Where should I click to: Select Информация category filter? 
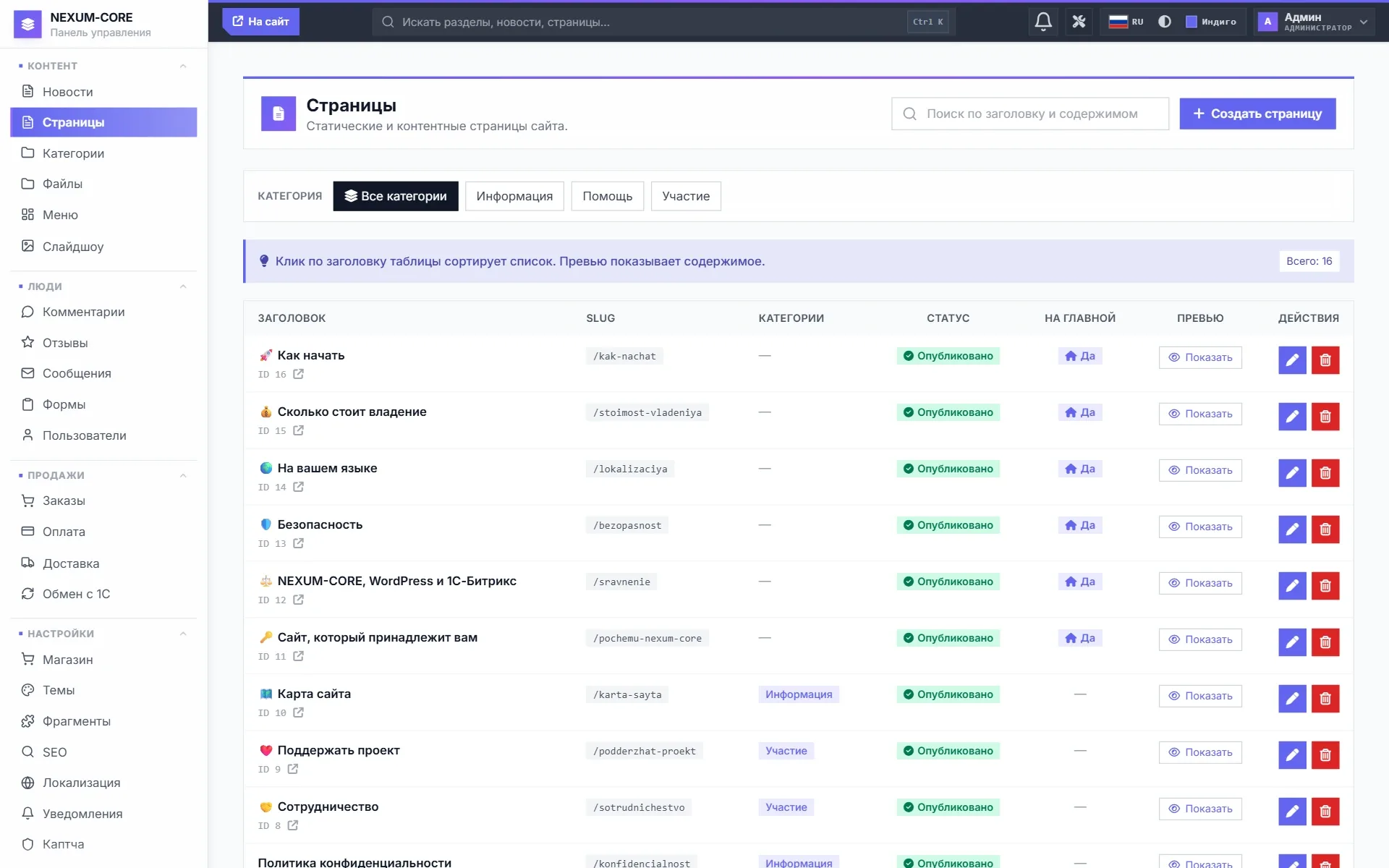click(x=514, y=196)
